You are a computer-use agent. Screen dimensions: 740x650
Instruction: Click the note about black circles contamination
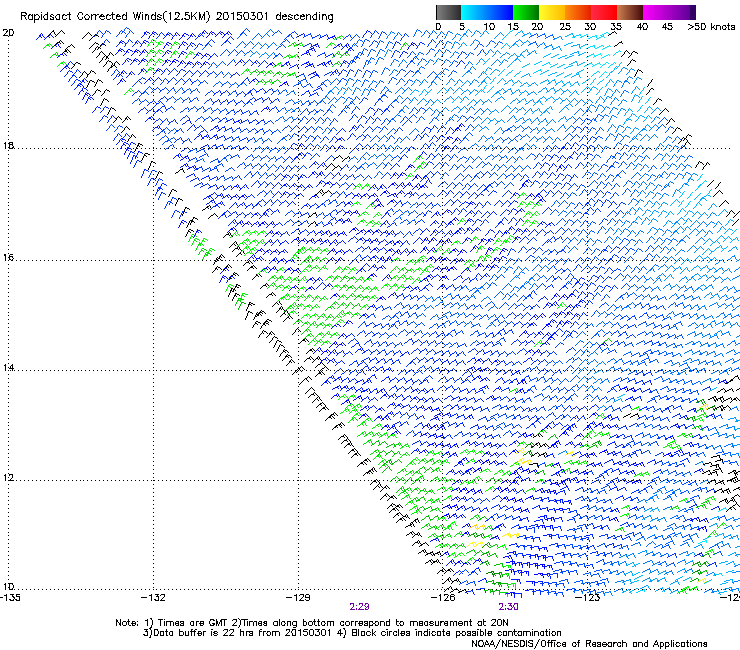coord(449,633)
